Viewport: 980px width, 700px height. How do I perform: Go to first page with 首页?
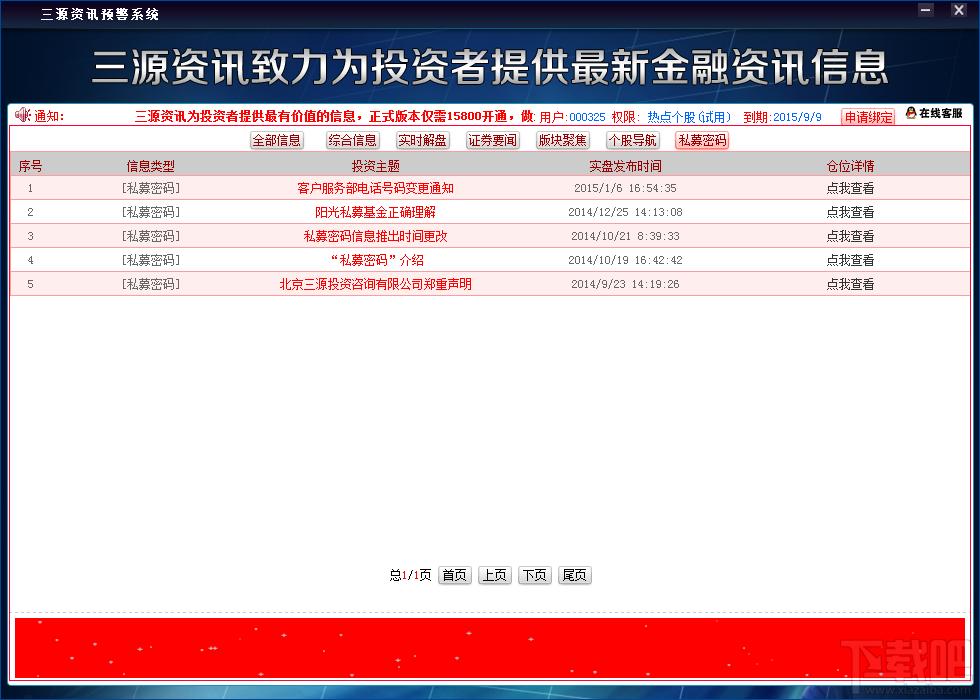coord(454,575)
